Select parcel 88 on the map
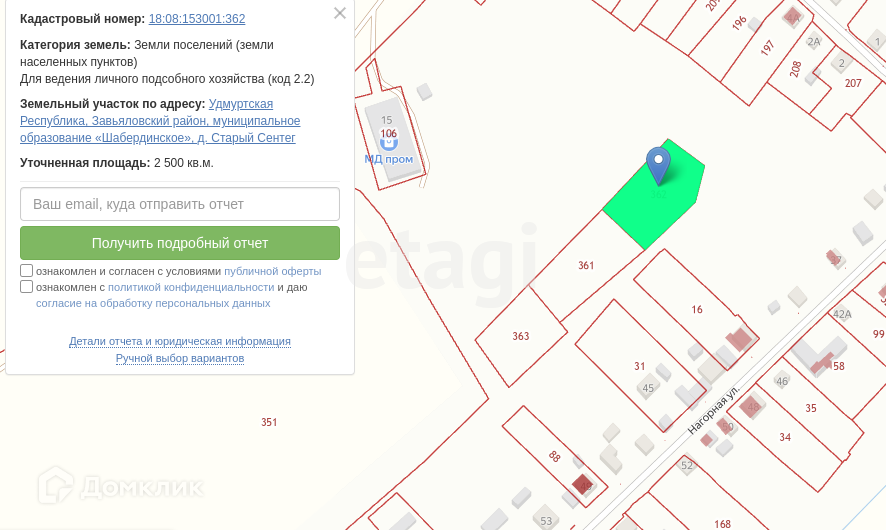 [x=554, y=456]
